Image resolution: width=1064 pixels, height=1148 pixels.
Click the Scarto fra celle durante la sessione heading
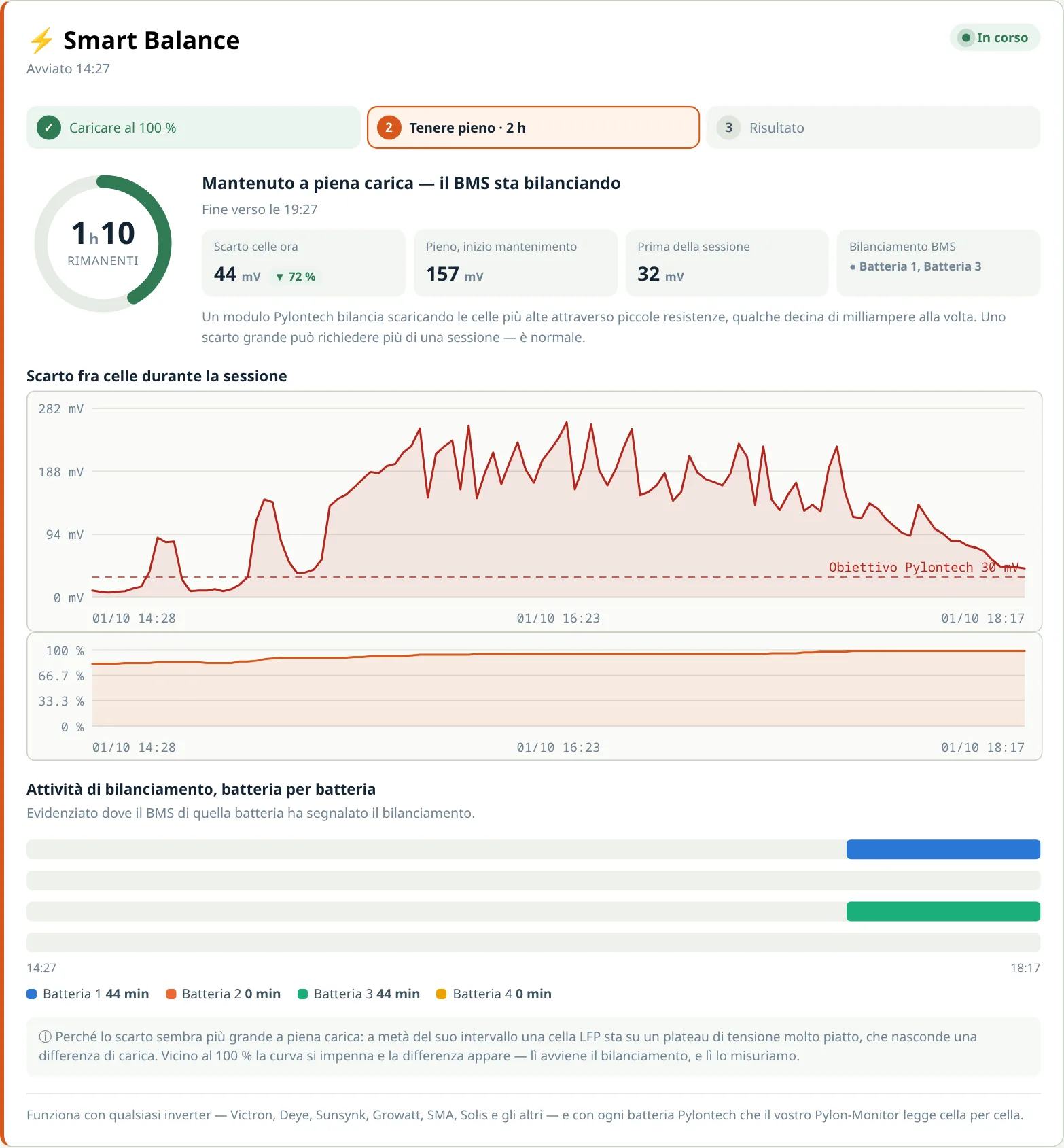pos(157,376)
